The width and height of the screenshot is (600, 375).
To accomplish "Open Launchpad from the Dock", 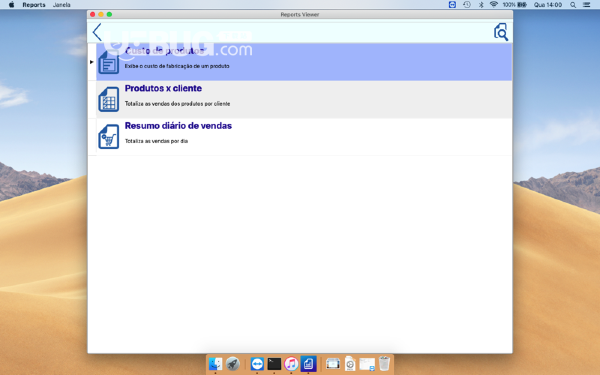I will pyautogui.click(x=233, y=364).
